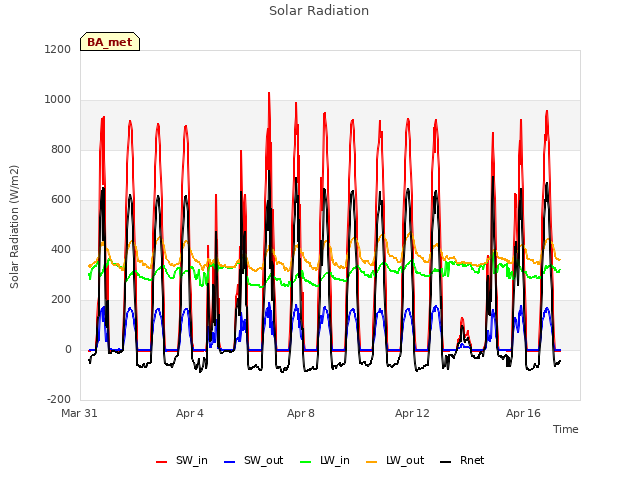Click the red SW_in legend swatch
Image resolution: width=640 pixels, height=480 pixels.
click(x=162, y=462)
